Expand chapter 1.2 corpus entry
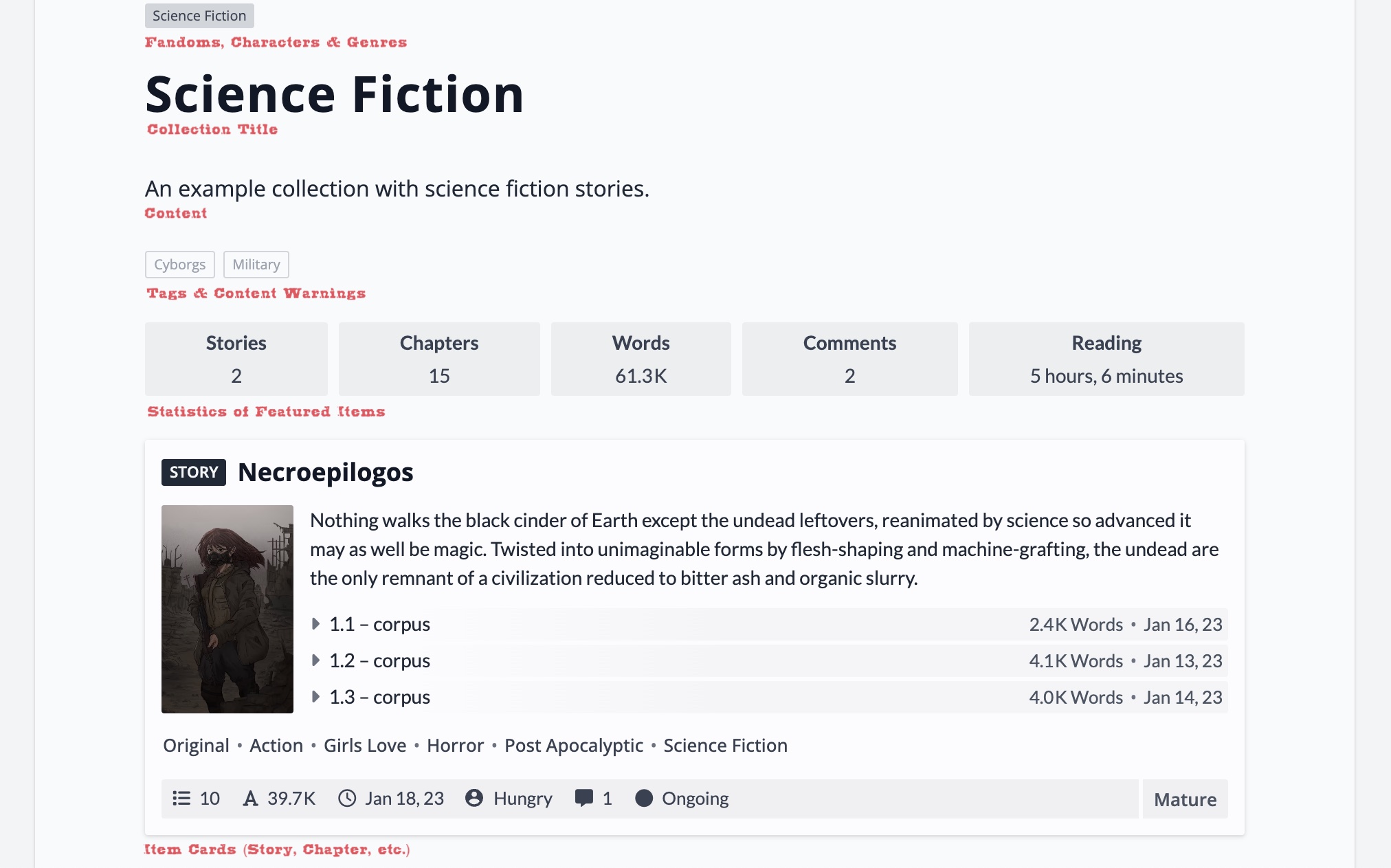Viewport: 1391px width, 868px height. (x=317, y=660)
